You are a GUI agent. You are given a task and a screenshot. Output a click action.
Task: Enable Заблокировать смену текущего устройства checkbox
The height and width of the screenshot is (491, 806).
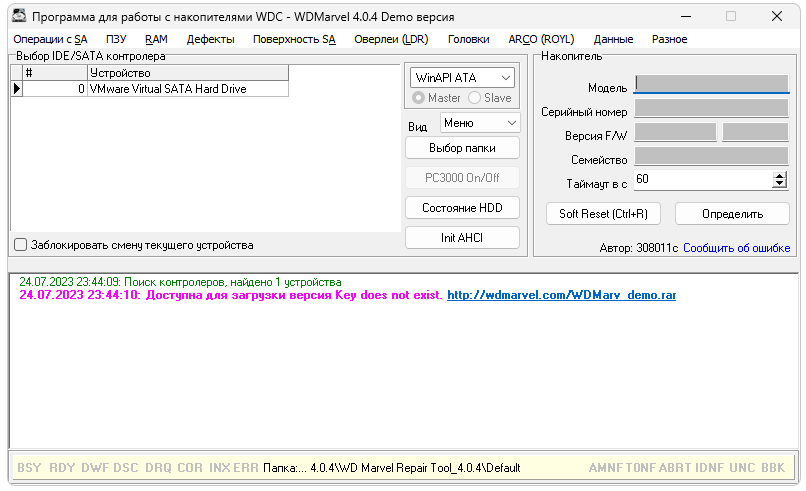click(x=21, y=245)
